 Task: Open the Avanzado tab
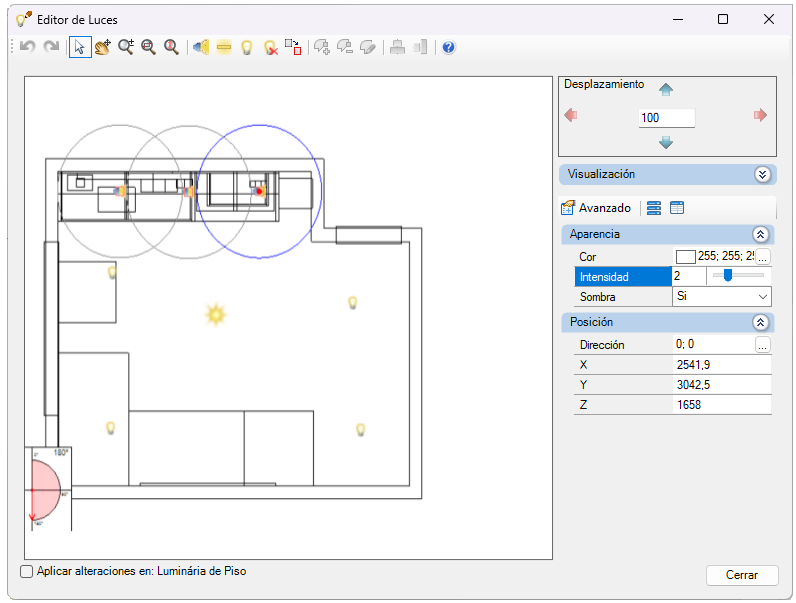596,208
